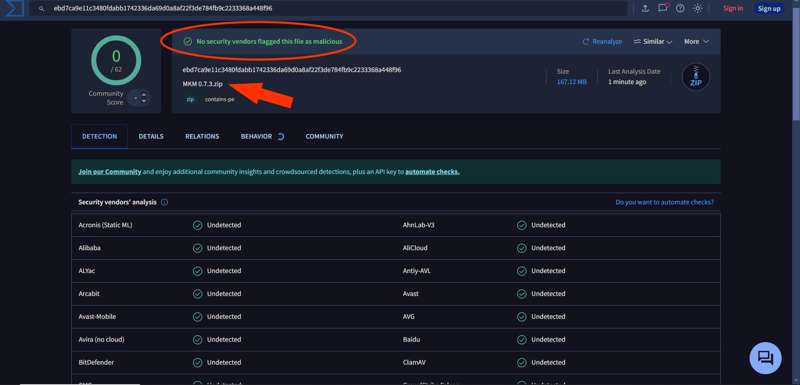Click the Acronis (Static ML) vendor name
Image resolution: width=800 pixels, height=385 pixels.
[x=105, y=225]
